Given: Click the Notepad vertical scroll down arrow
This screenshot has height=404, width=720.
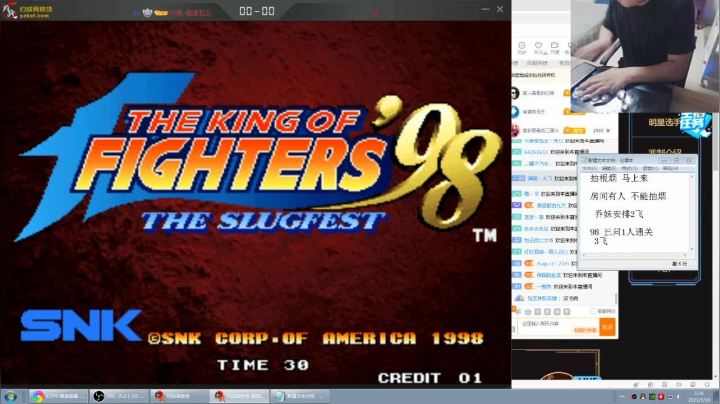Looking at the screenshot, I should tap(692, 249).
